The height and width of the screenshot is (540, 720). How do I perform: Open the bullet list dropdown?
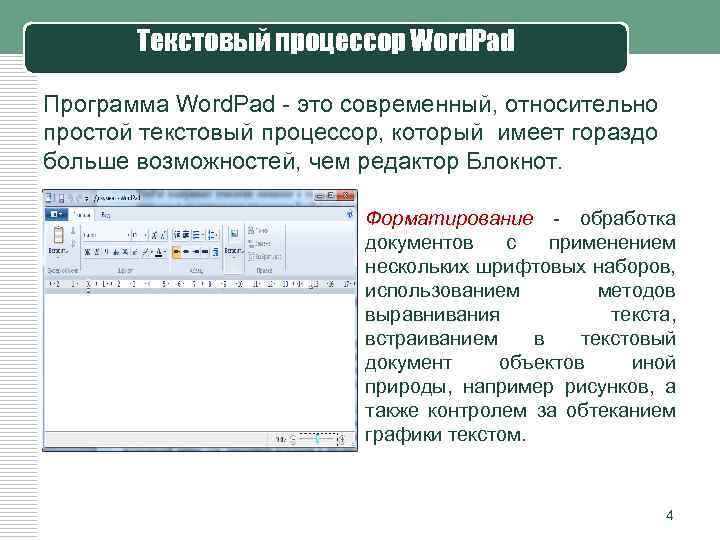coord(197,235)
